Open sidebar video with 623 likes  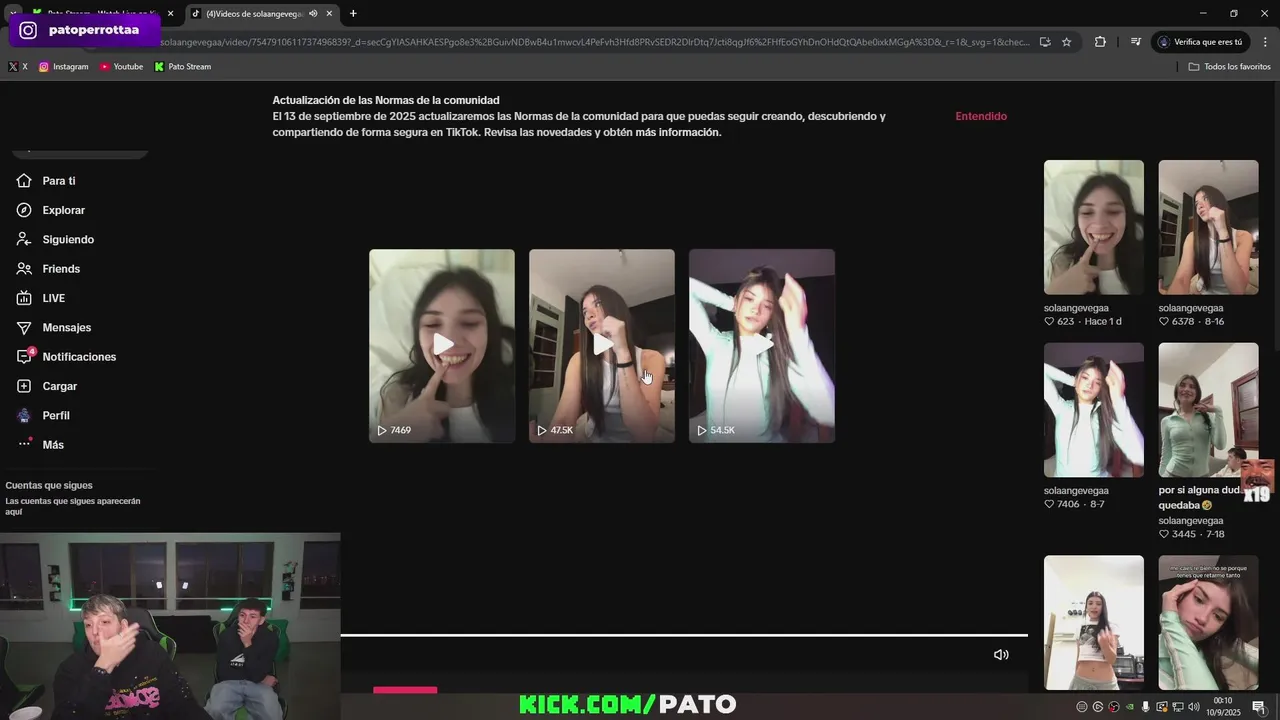tap(1094, 227)
